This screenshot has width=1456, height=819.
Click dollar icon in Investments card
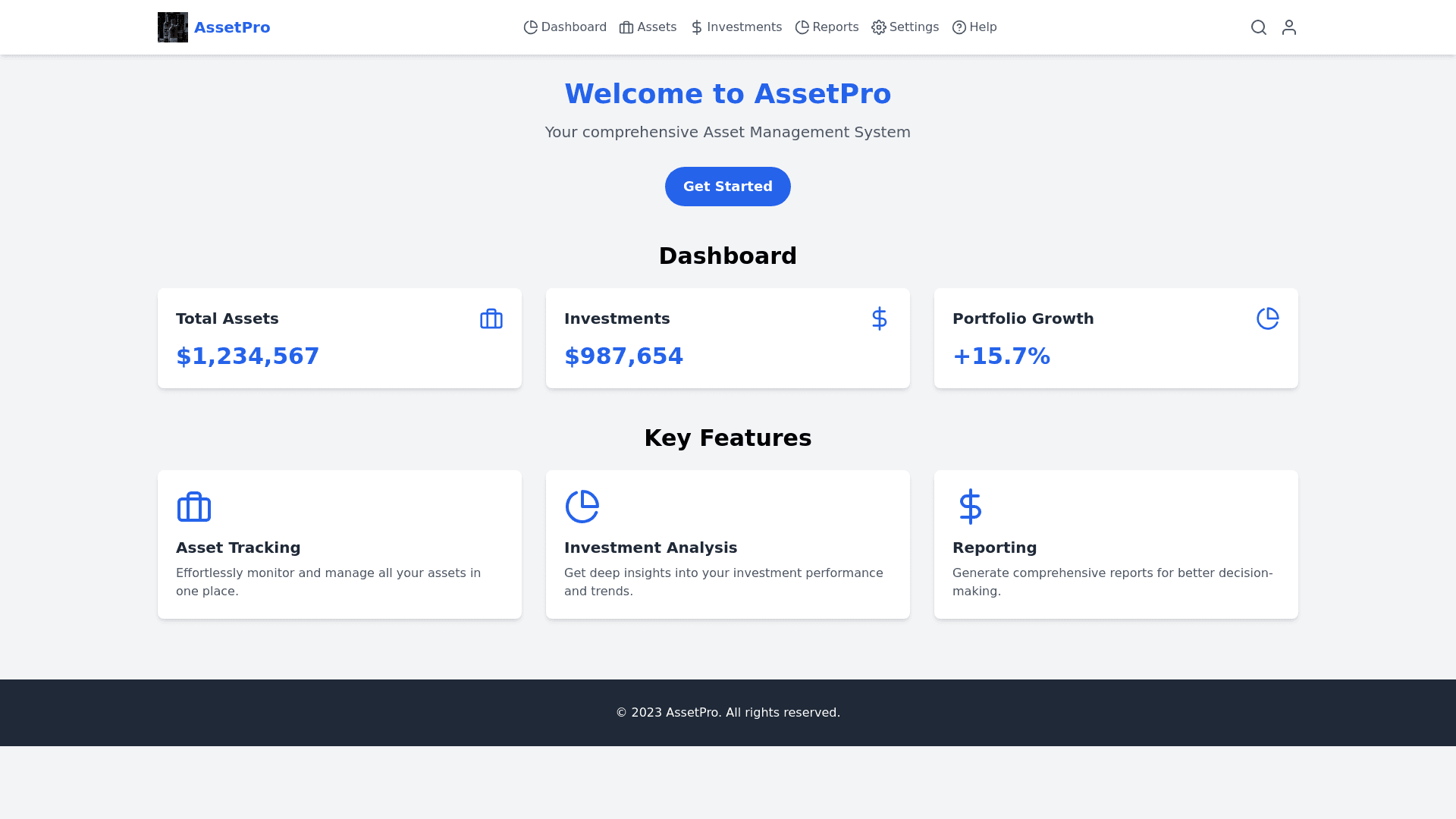point(880,318)
